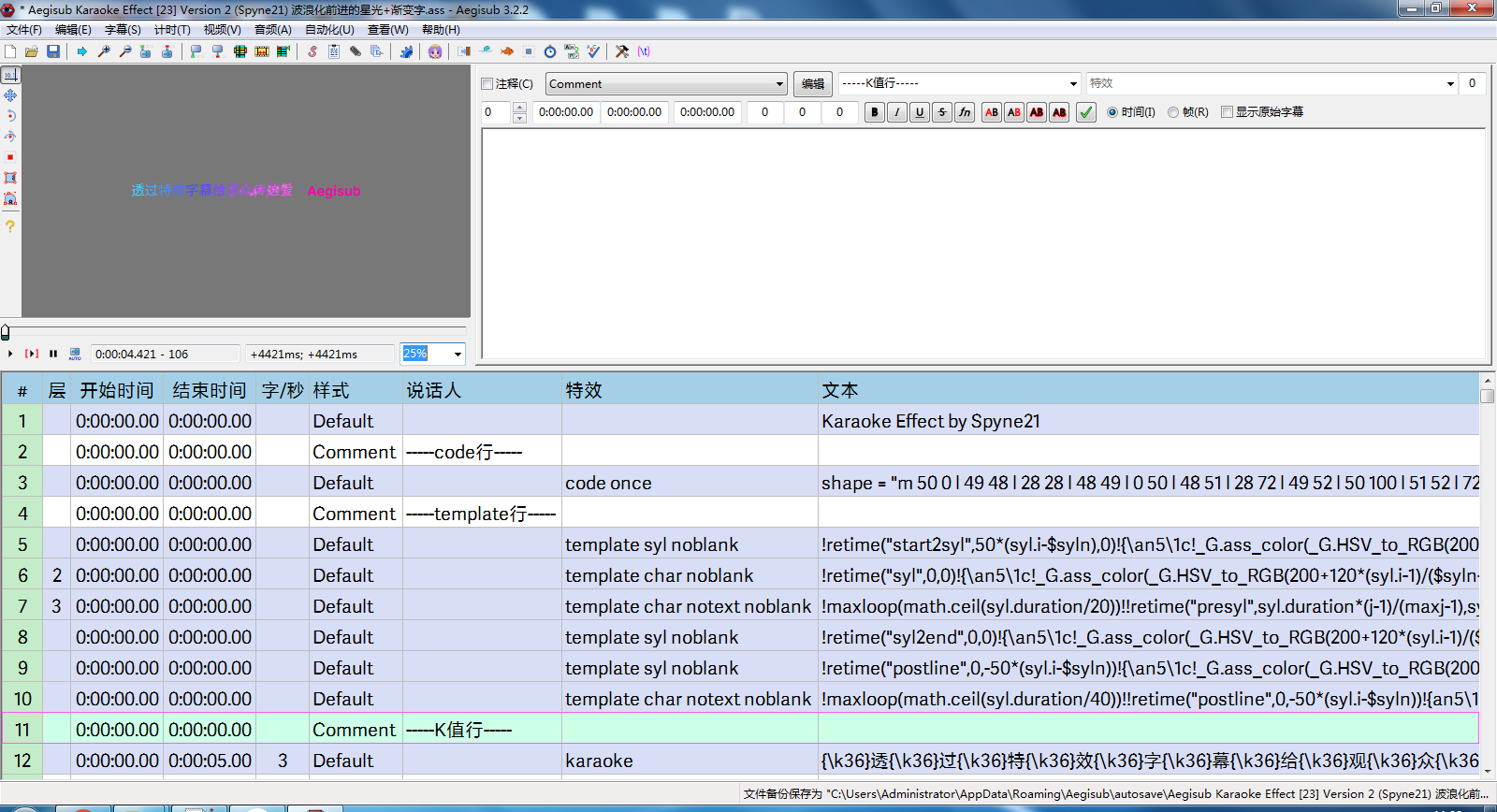Open the 字幕(S) menu
The image size is (1497, 812).
123,30
